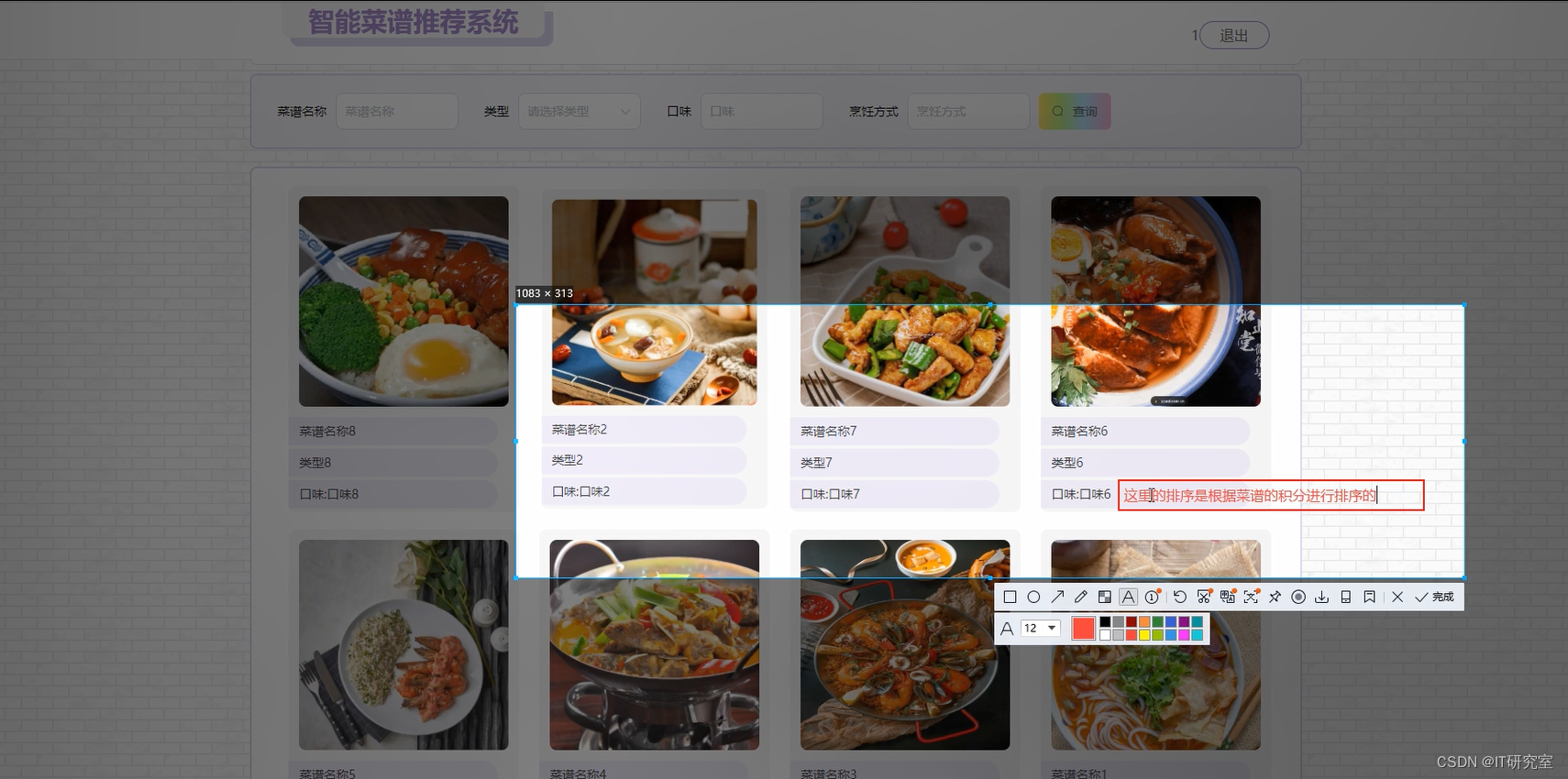Screen dimensions: 1568x779
Task: Pick the orange color swatch
Action: [1144, 621]
